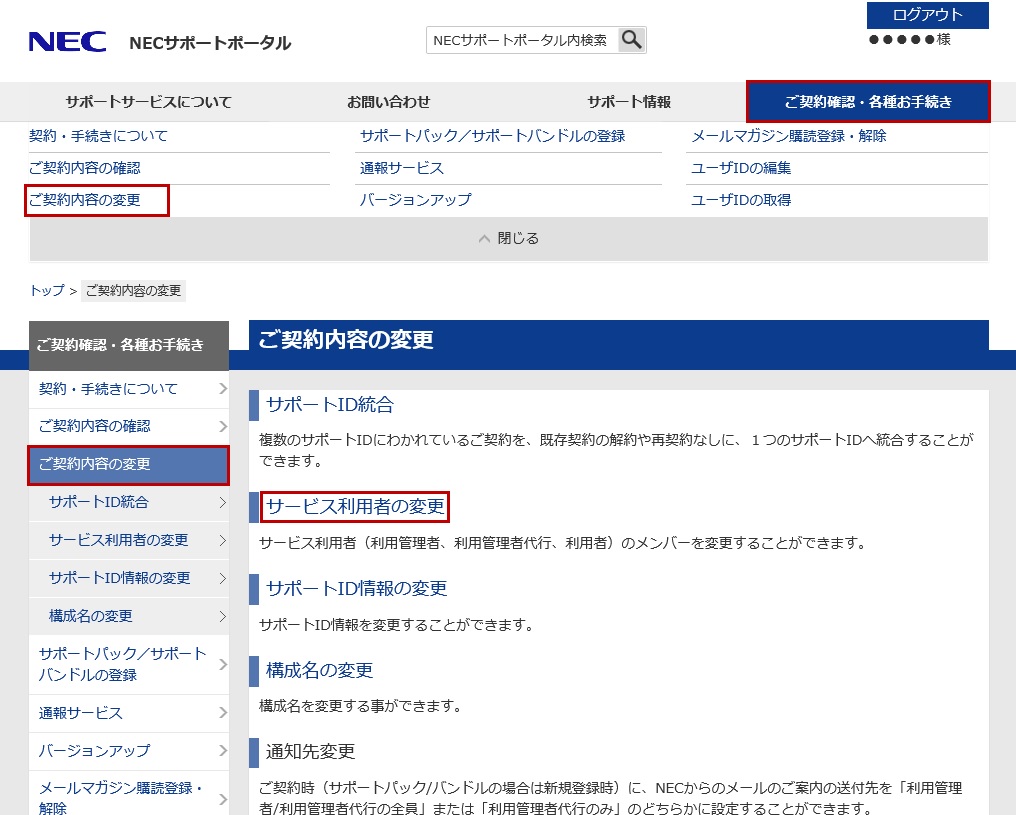1016x815 pixels.
Task: Go to トップ in the breadcrumb
Action: click(x=47, y=291)
